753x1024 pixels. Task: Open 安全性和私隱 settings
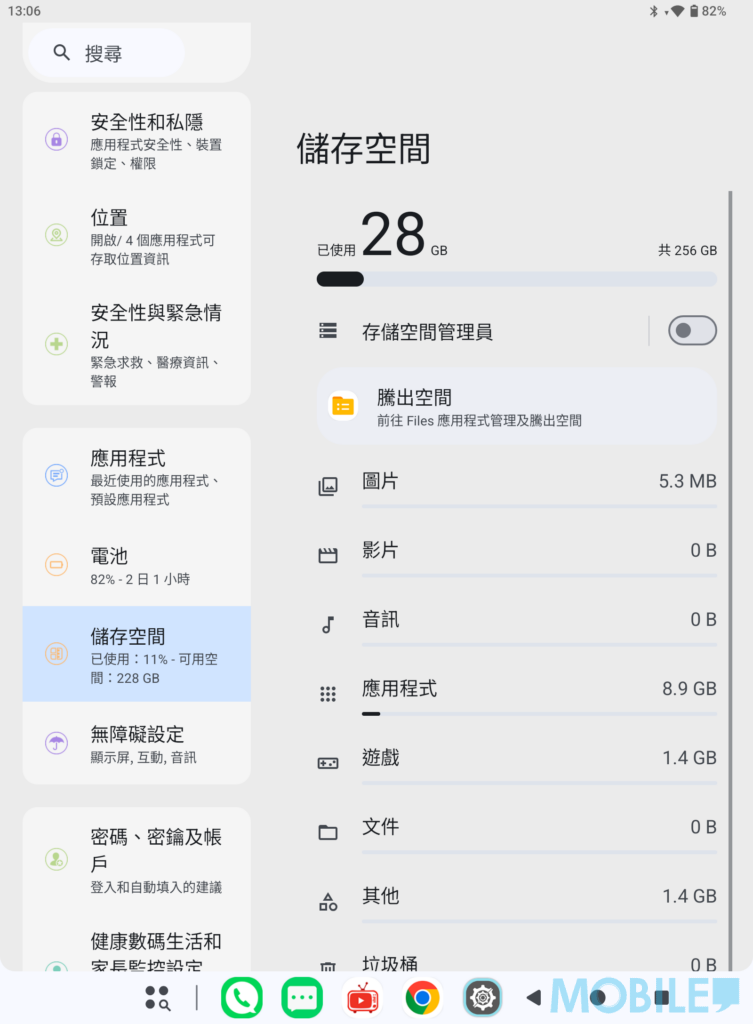point(136,140)
